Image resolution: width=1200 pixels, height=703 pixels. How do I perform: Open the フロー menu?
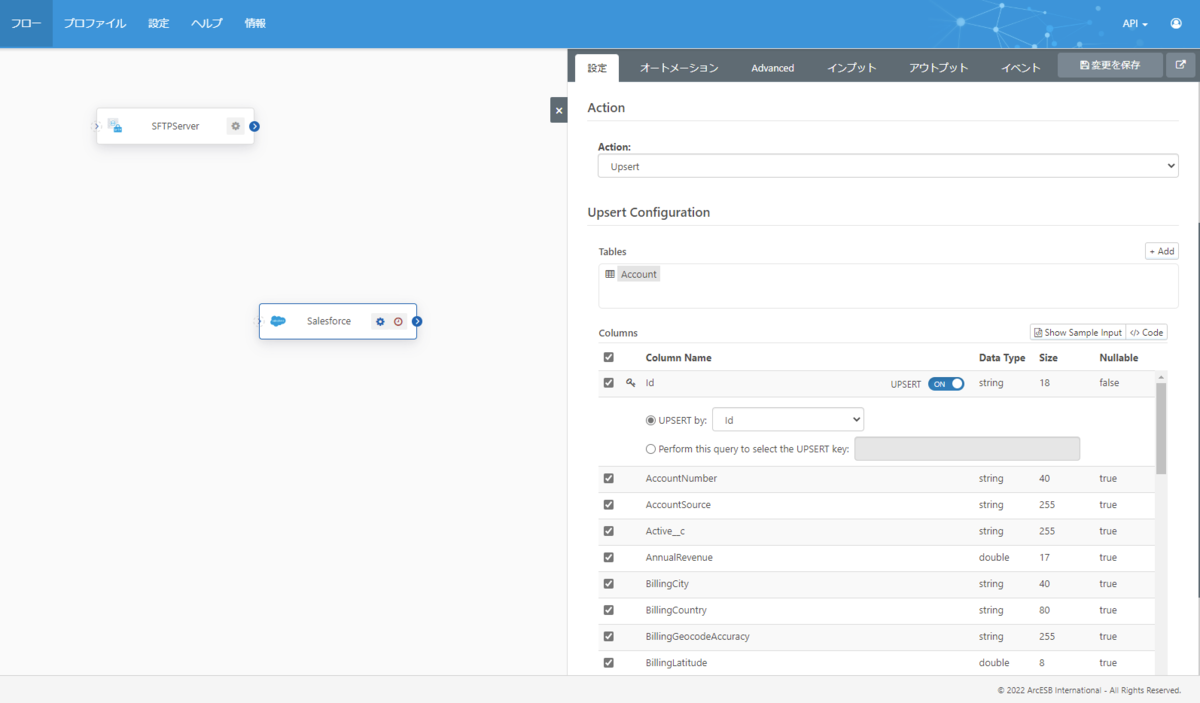(x=26, y=23)
